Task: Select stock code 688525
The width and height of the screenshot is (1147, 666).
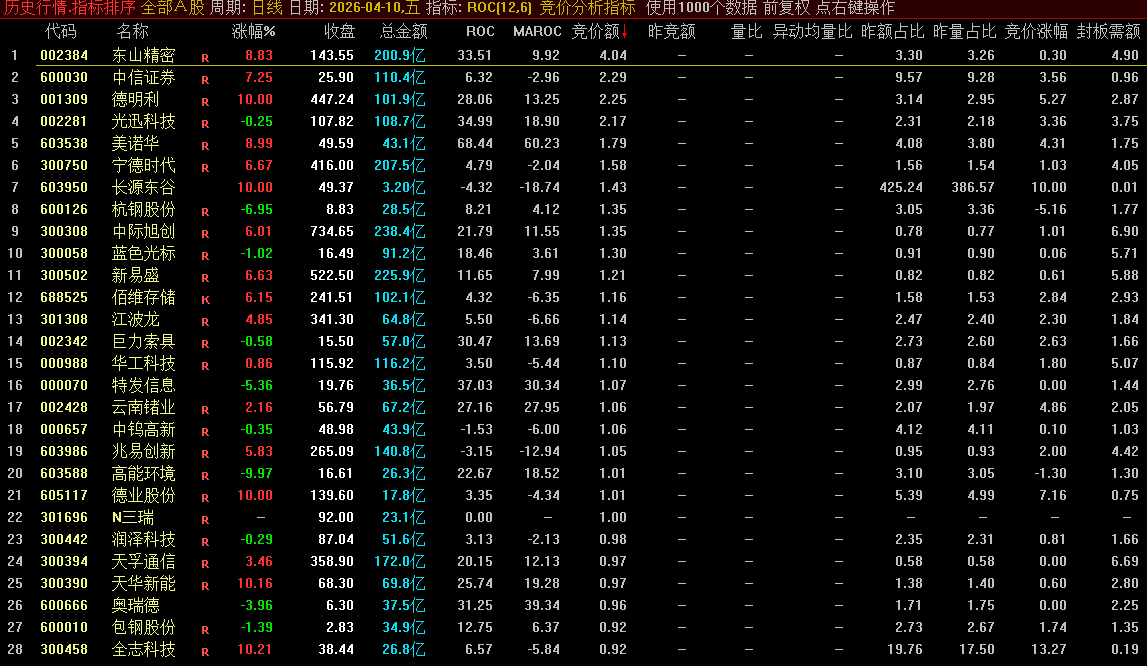Action: 64,297
